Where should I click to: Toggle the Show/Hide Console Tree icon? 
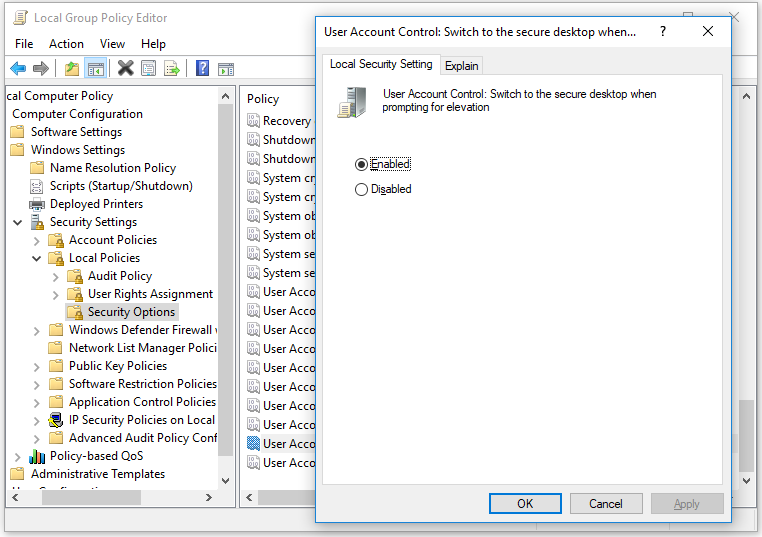coord(96,69)
